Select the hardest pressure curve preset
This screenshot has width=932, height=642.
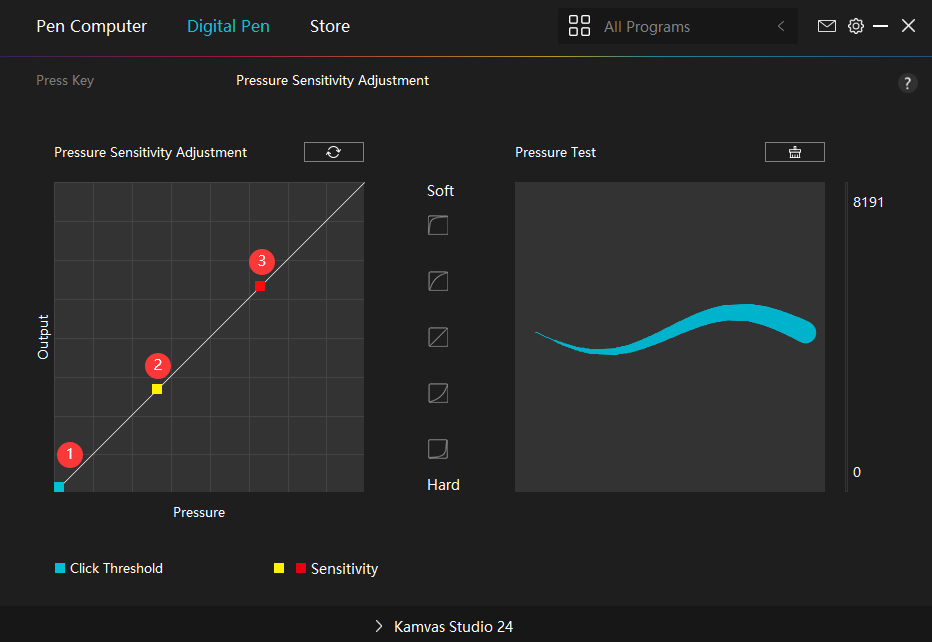(x=437, y=449)
